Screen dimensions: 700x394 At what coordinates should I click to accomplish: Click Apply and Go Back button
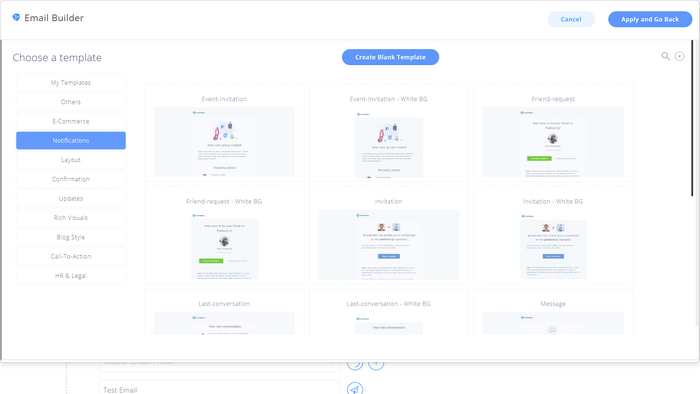click(x=650, y=19)
